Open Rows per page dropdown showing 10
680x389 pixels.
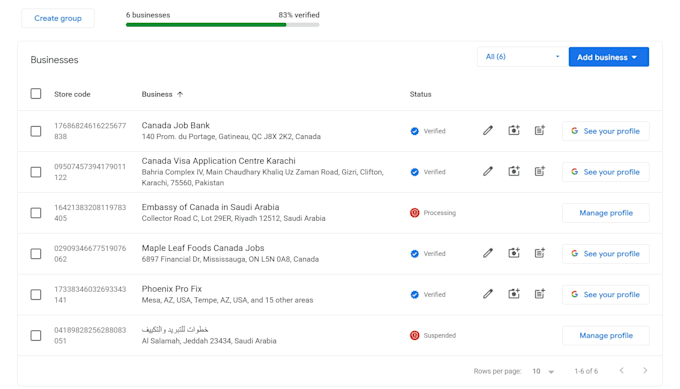[543, 371]
